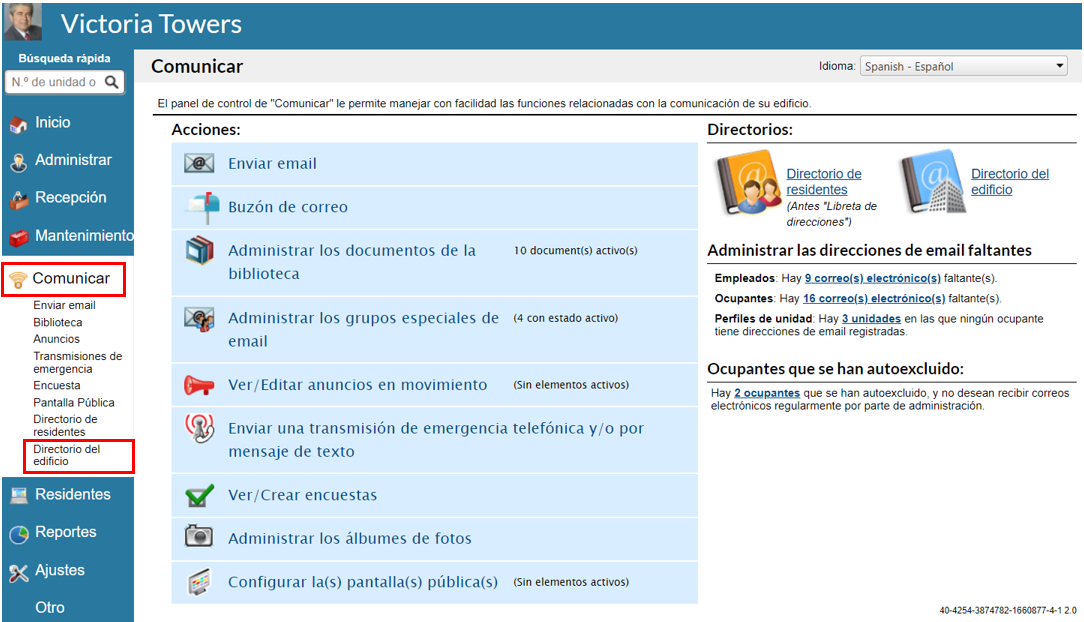The height and width of the screenshot is (622, 1084).
Task: Click the emergency broadcast phone icon
Action: [199, 428]
